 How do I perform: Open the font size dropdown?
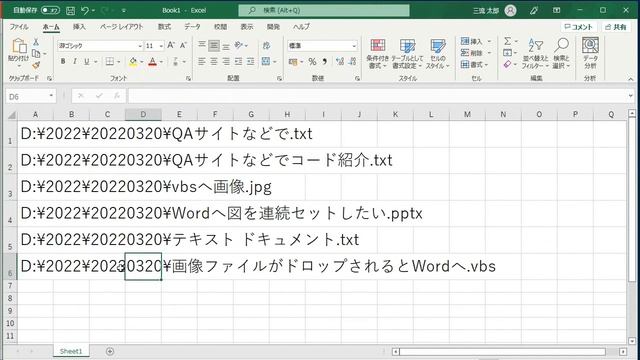161,46
